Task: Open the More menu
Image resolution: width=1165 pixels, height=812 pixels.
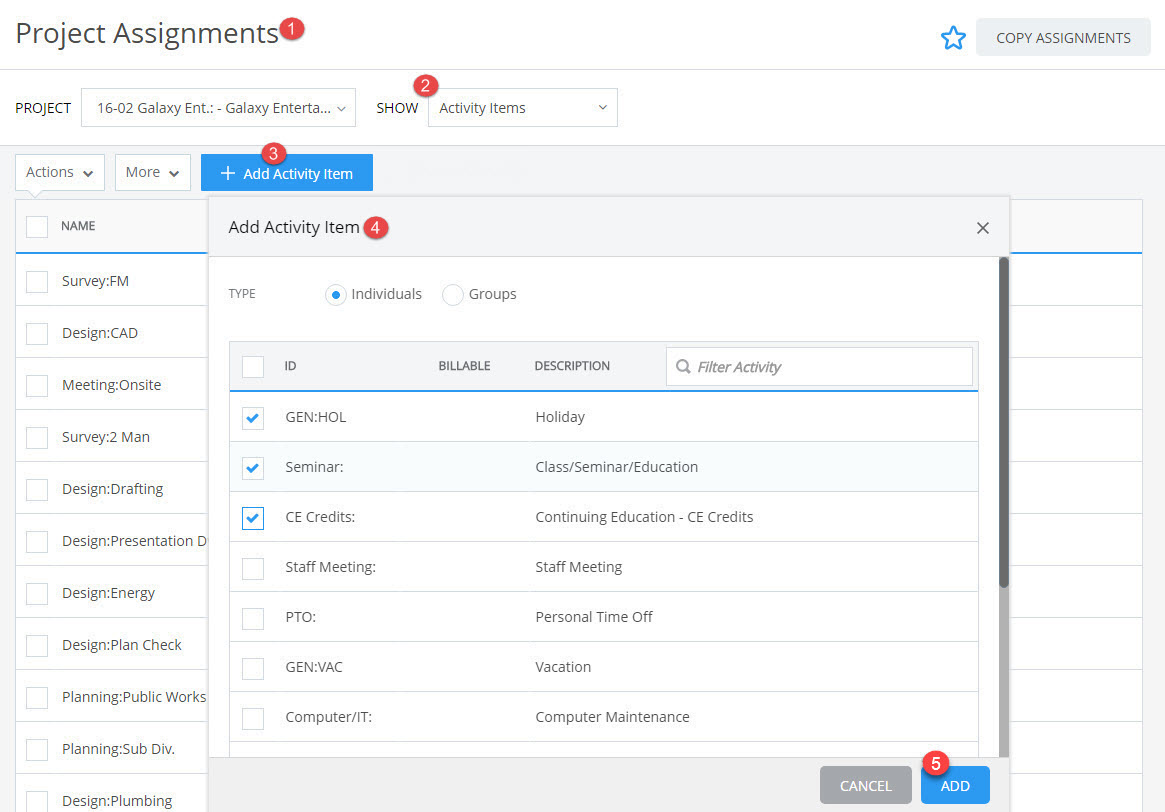Action: coord(152,172)
